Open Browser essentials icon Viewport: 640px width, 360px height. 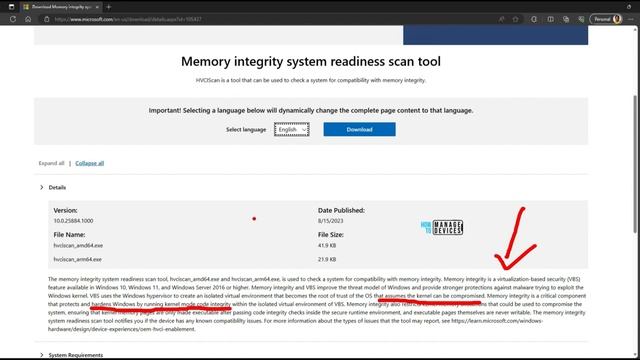[x=581, y=19]
